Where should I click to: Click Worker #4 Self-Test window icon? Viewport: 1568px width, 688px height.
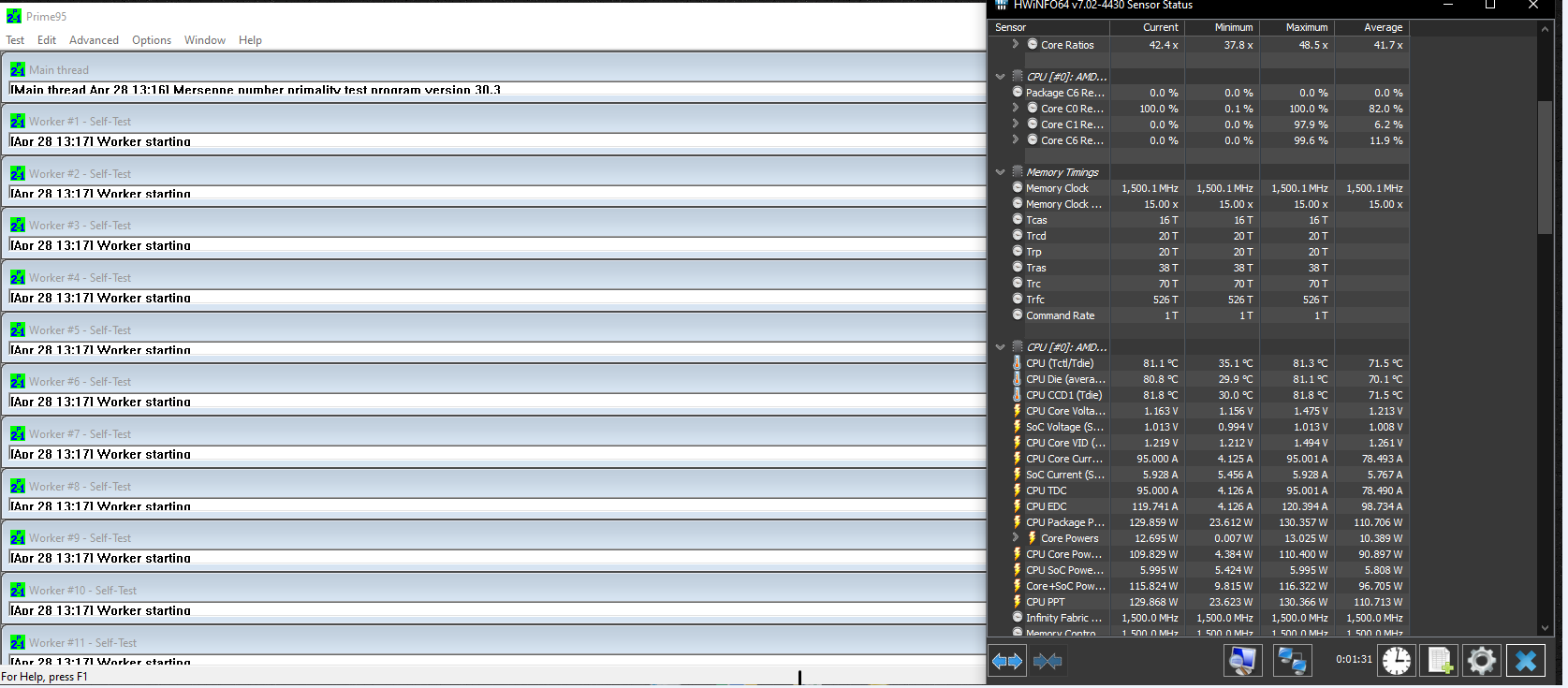(18, 277)
